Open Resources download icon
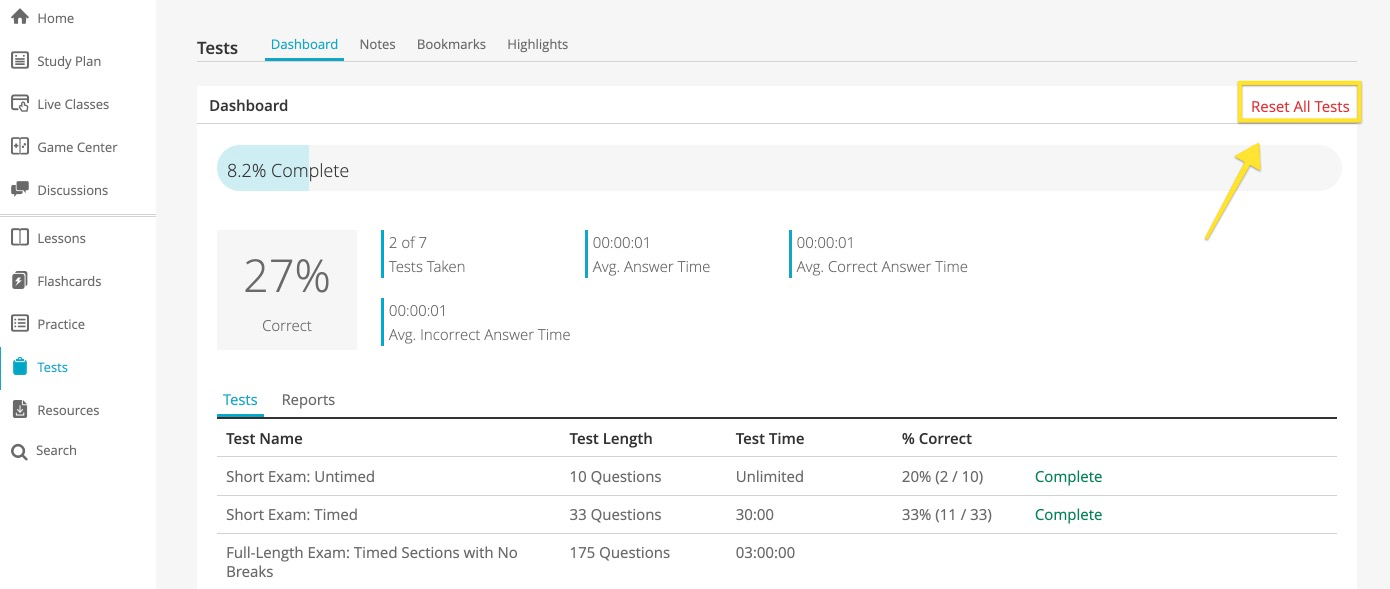This screenshot has width=1390, height=589. pyautogui.click(x=19, y=409)
